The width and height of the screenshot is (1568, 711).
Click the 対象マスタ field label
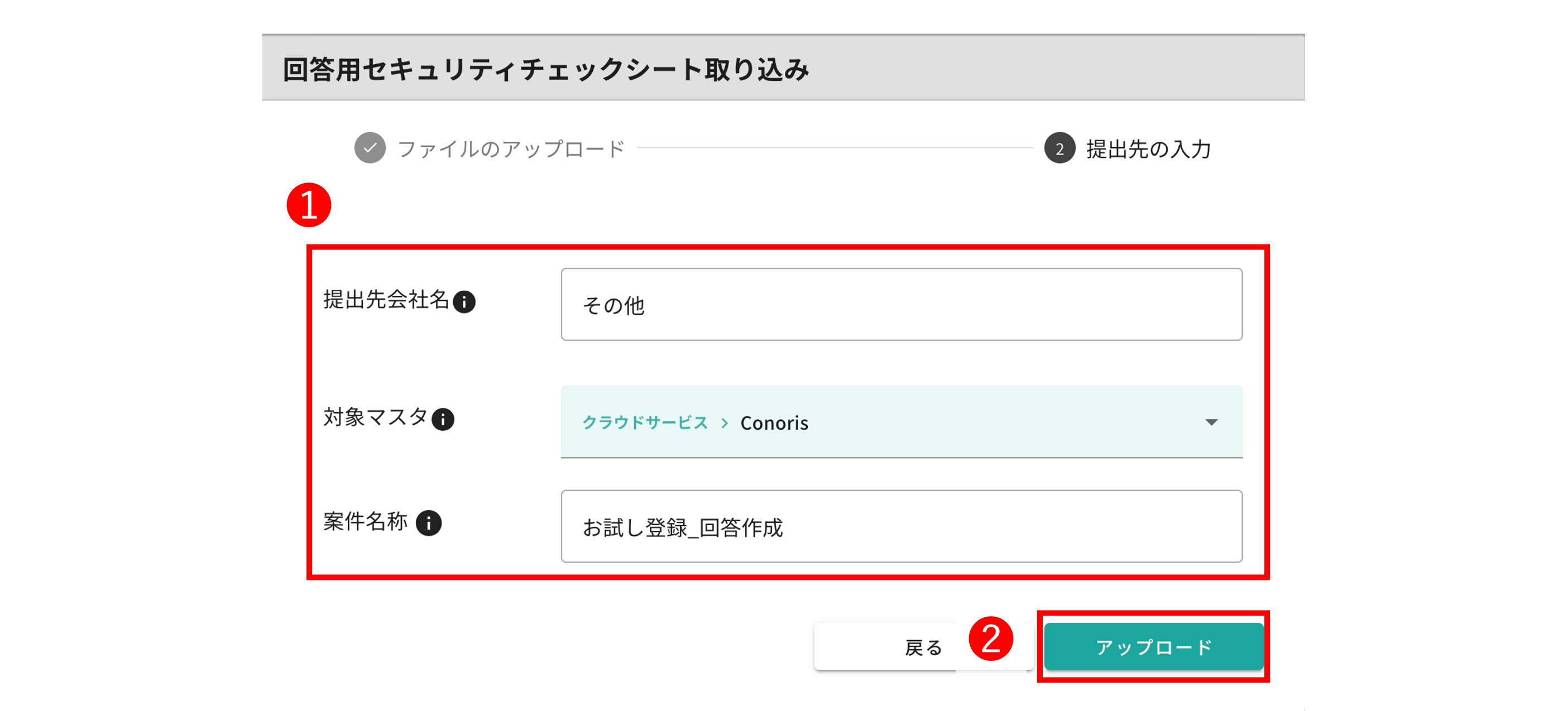375,417
